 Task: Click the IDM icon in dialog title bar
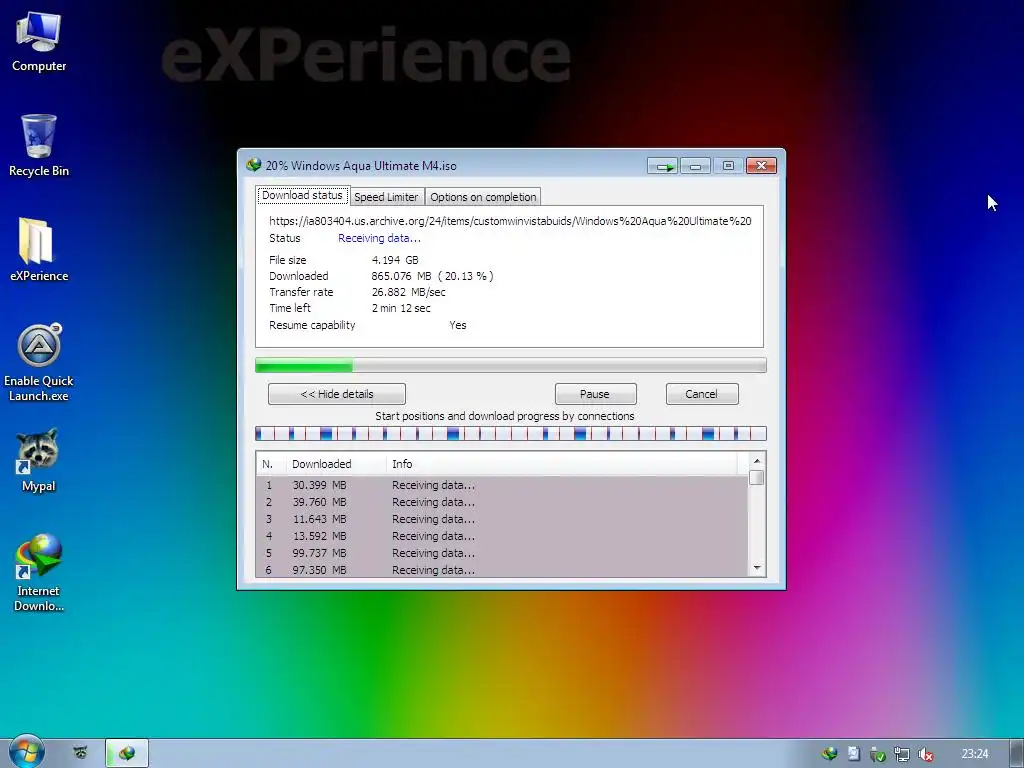[x=253, y=165]
